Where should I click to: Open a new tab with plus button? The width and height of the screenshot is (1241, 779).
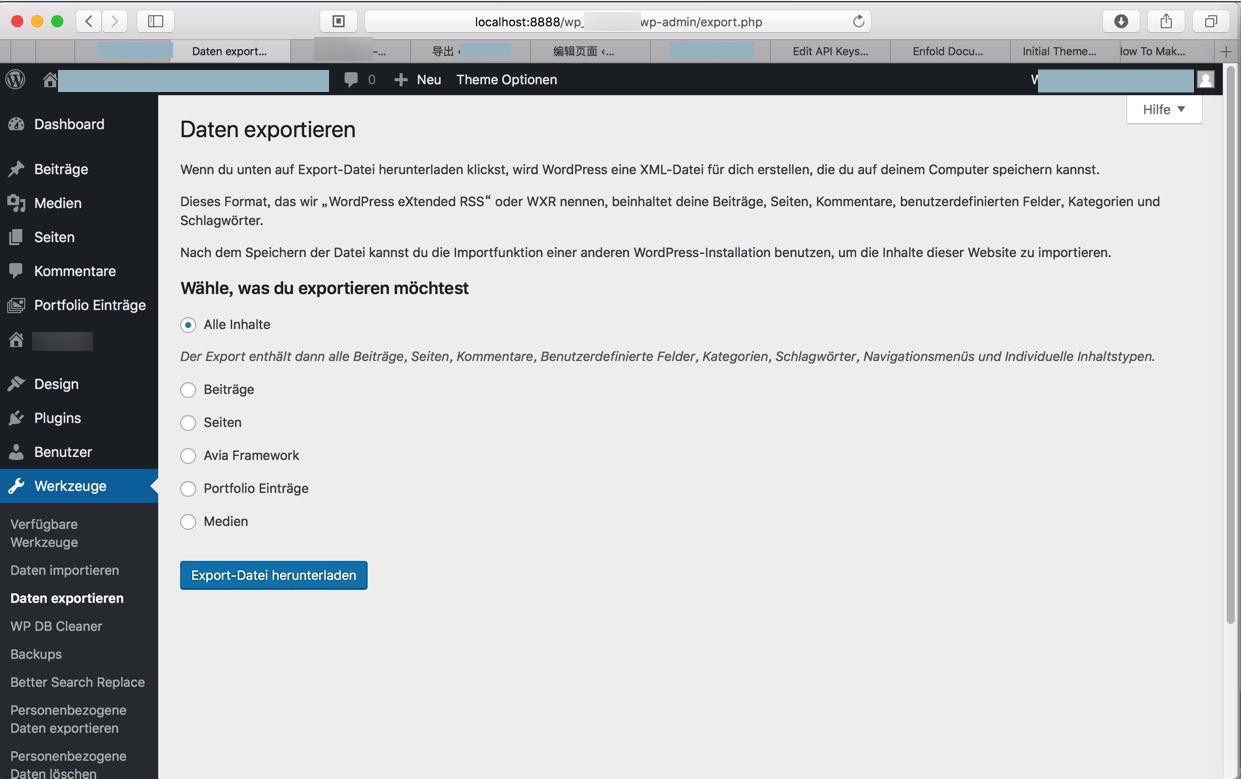1226,51
